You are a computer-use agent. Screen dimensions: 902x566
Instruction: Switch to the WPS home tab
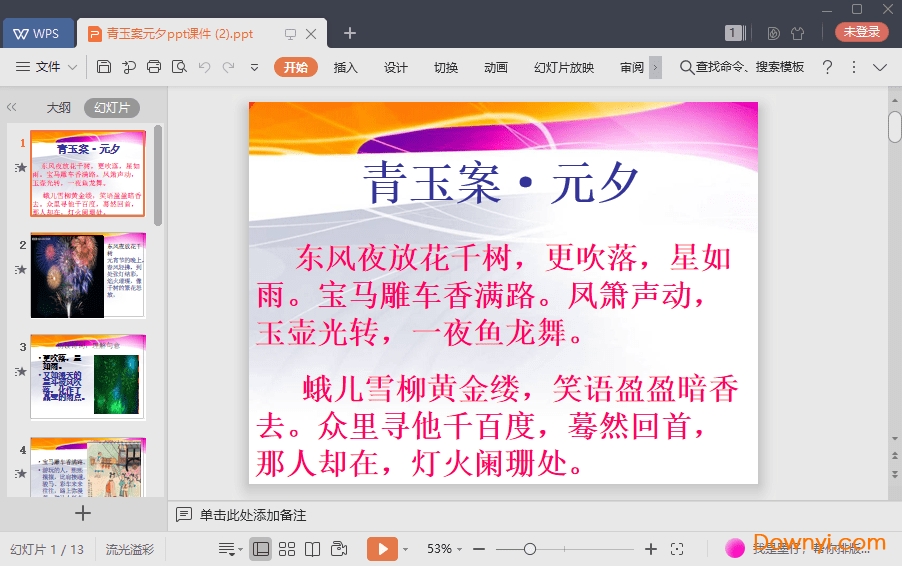(x=38, y=33)
